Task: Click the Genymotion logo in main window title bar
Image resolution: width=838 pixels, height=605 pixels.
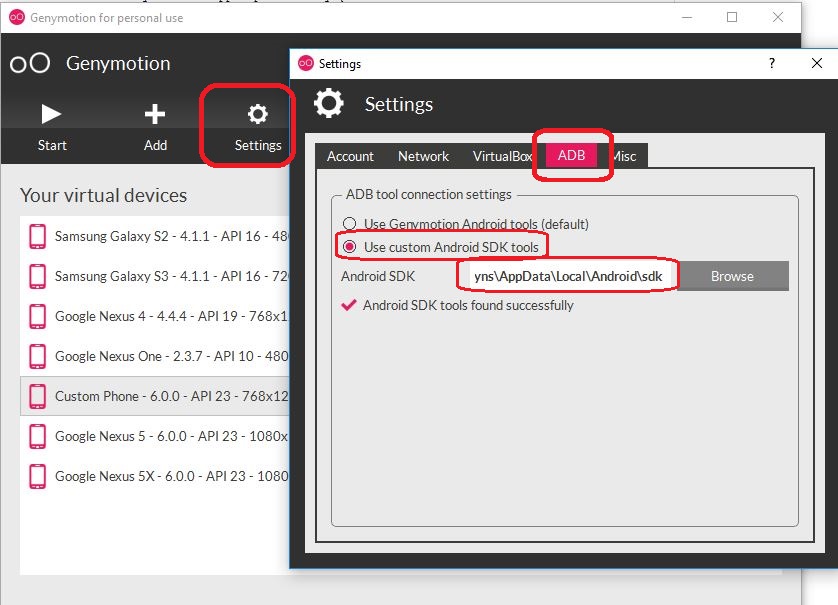Action: [x=17, y=17]
